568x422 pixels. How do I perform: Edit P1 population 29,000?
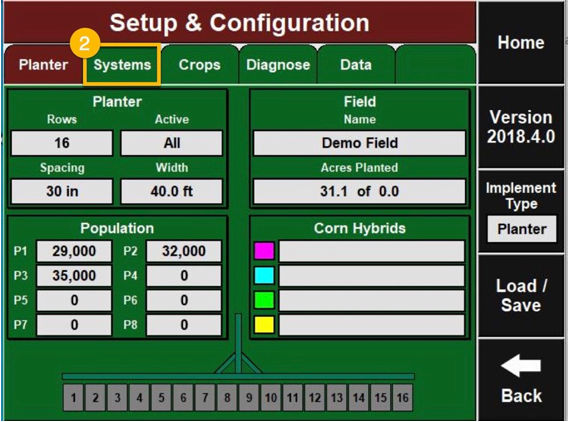pyautogui.click(x=74, y=251)
